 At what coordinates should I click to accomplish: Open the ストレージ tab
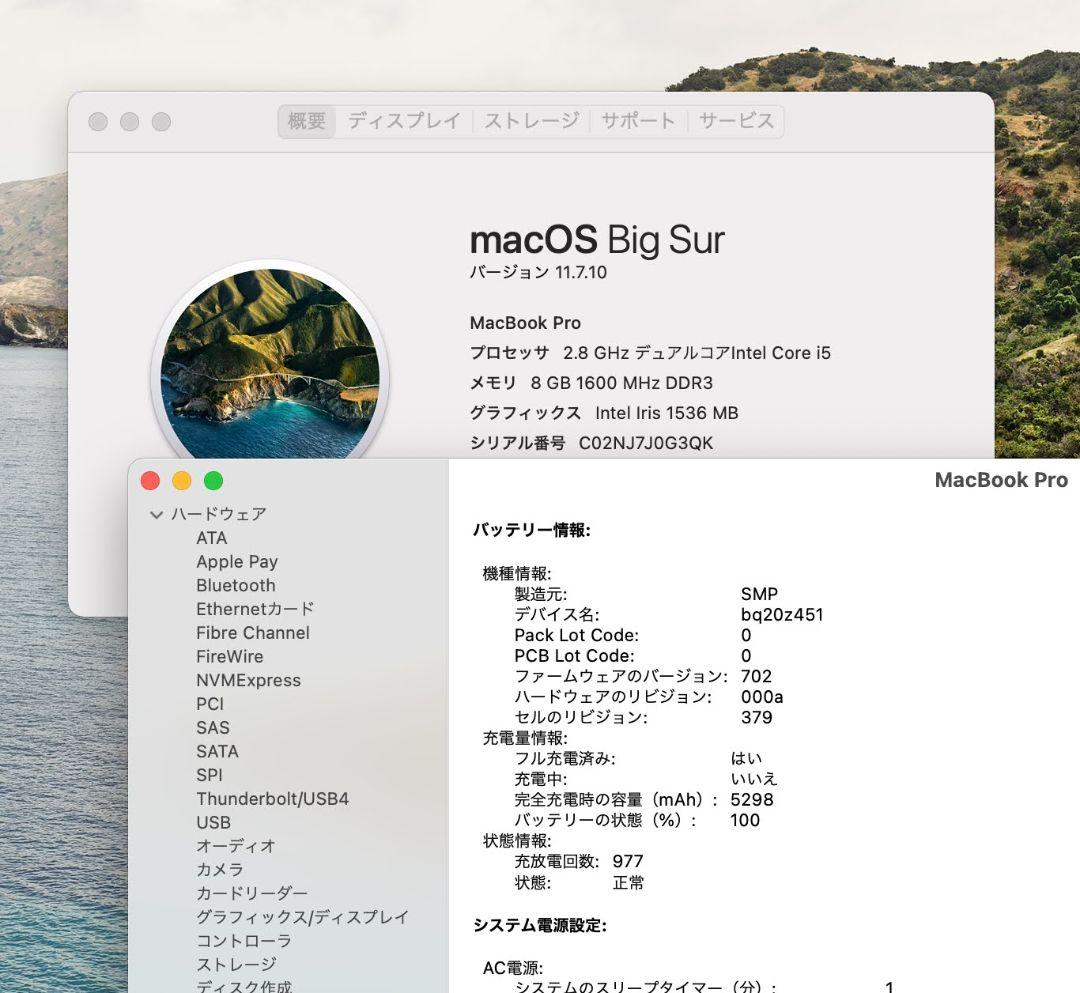(x=530, y=121)
